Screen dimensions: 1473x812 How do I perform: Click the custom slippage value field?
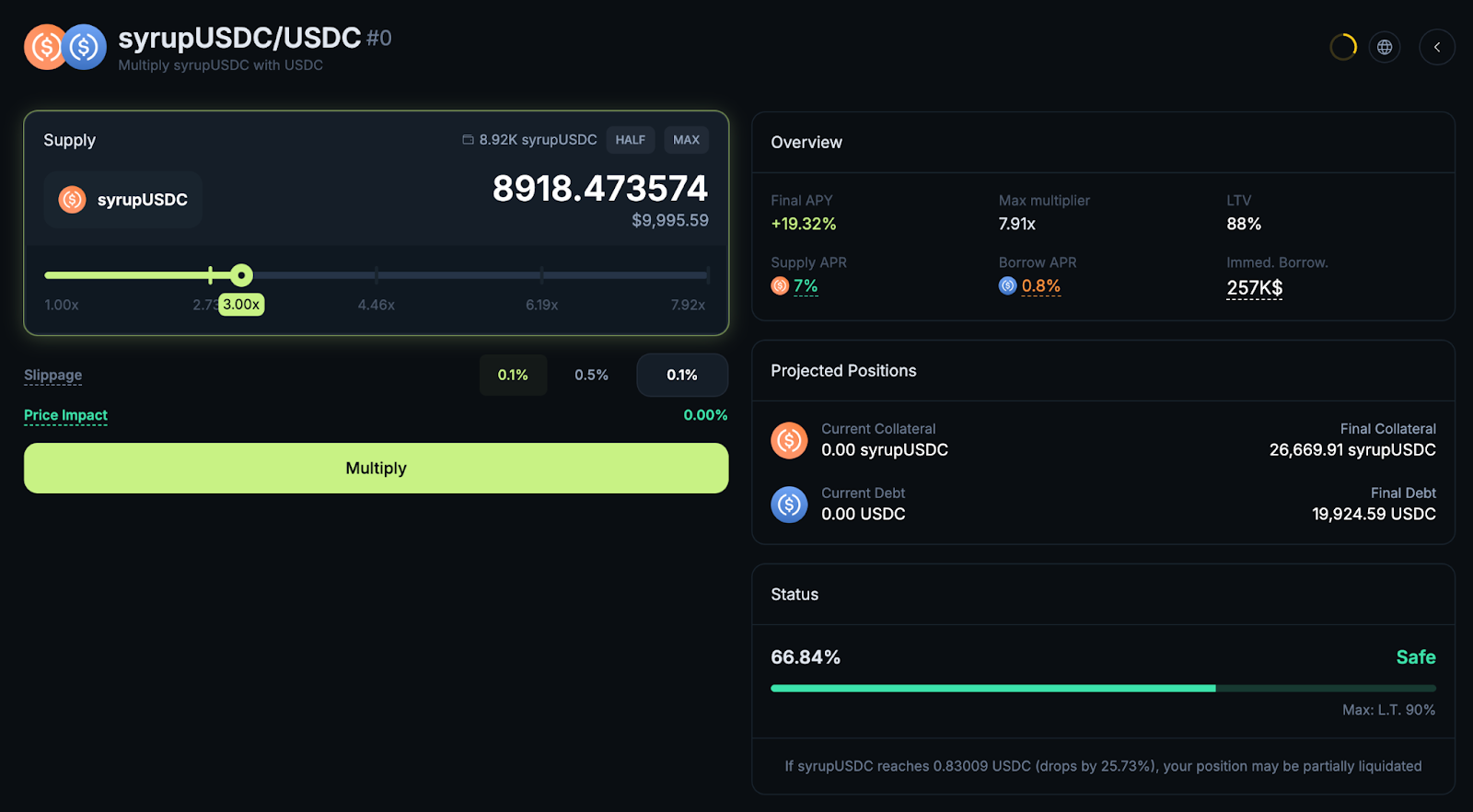[x=682, y=375]
